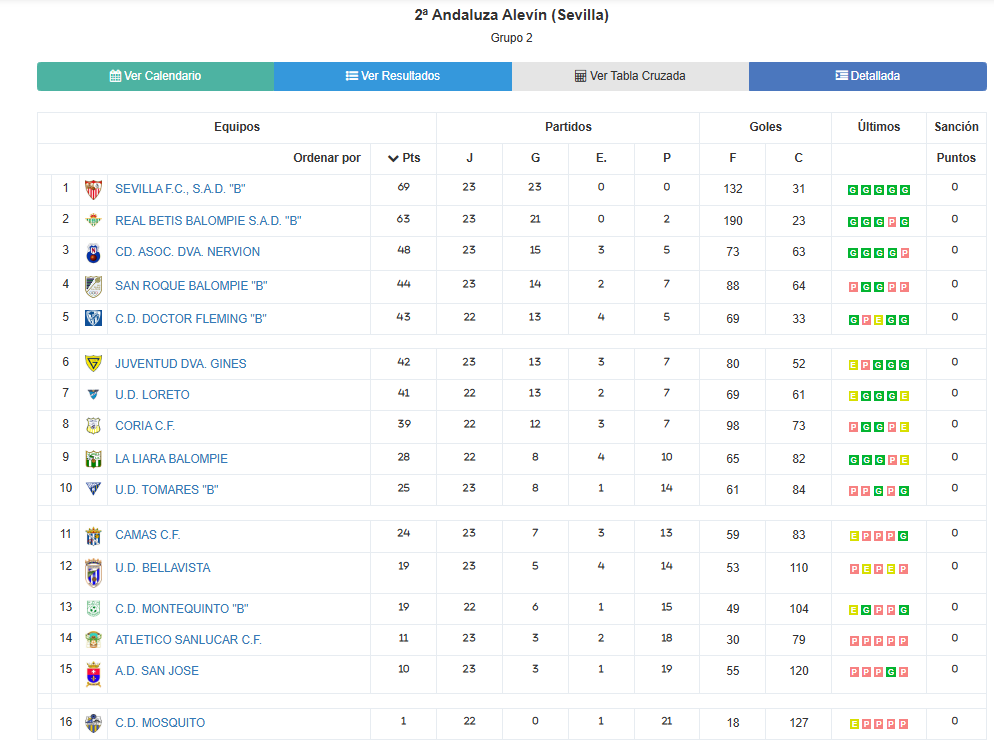994x743 pixels.
Task: Switch to Detallada view
Action: 868,76
